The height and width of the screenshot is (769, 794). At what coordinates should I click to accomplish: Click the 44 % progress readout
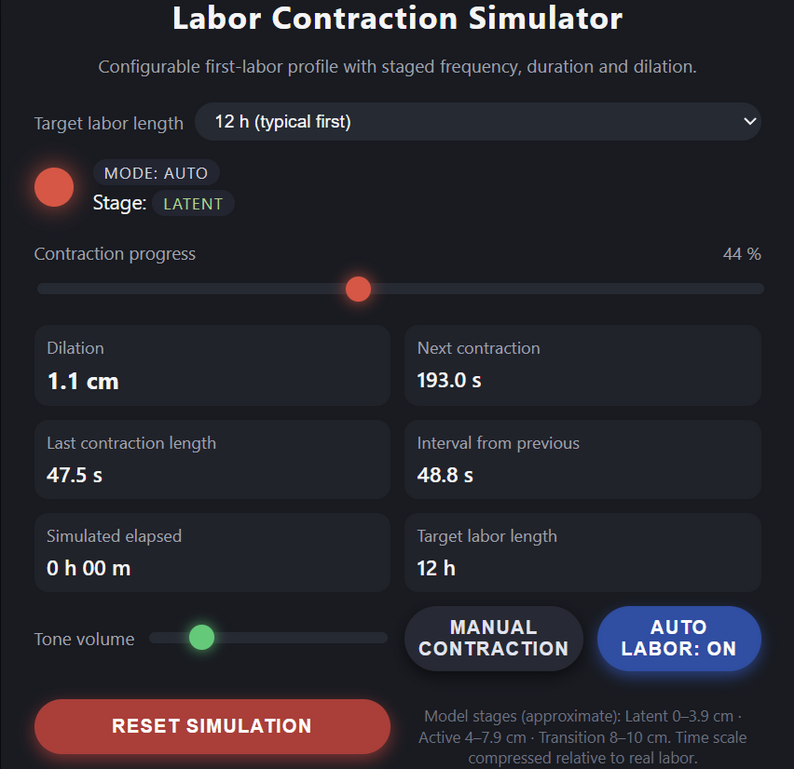741,254
